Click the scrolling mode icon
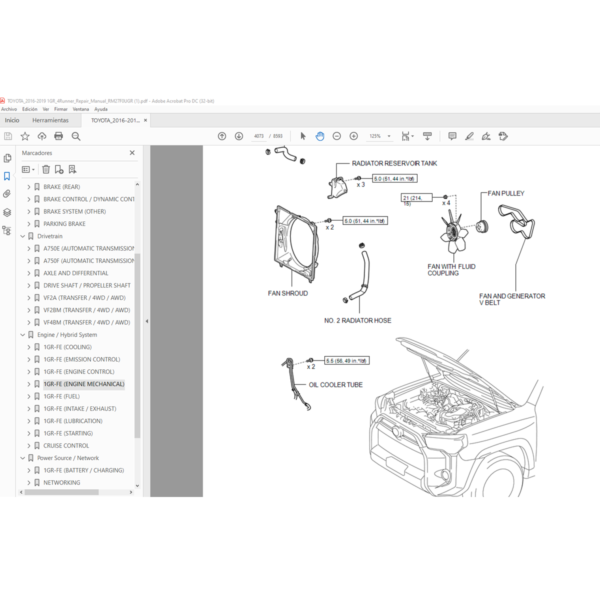The height and width of the screenshot is (600, 600). pyautogui.click(x=427, y=136)
